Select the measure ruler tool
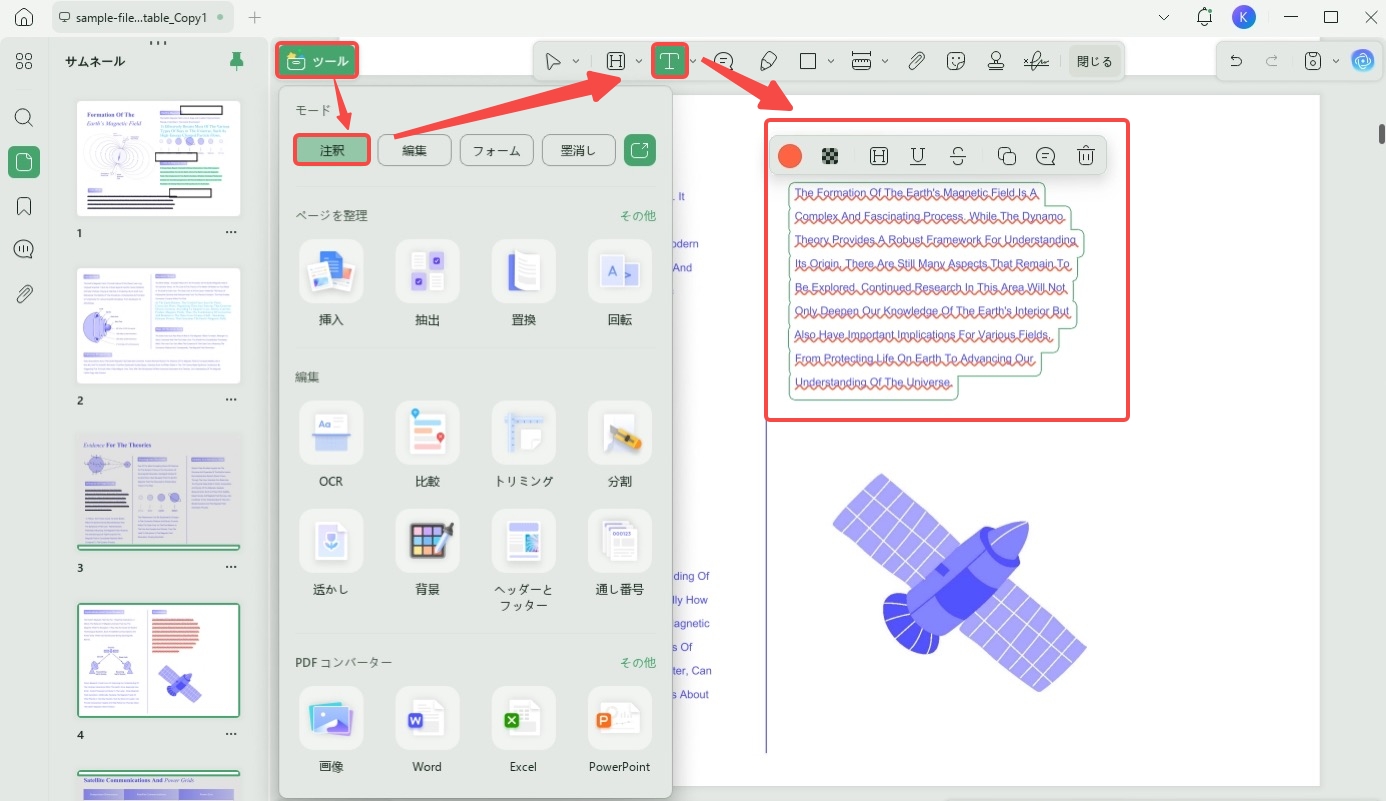 pyautogui.click(x=862, y=61)
